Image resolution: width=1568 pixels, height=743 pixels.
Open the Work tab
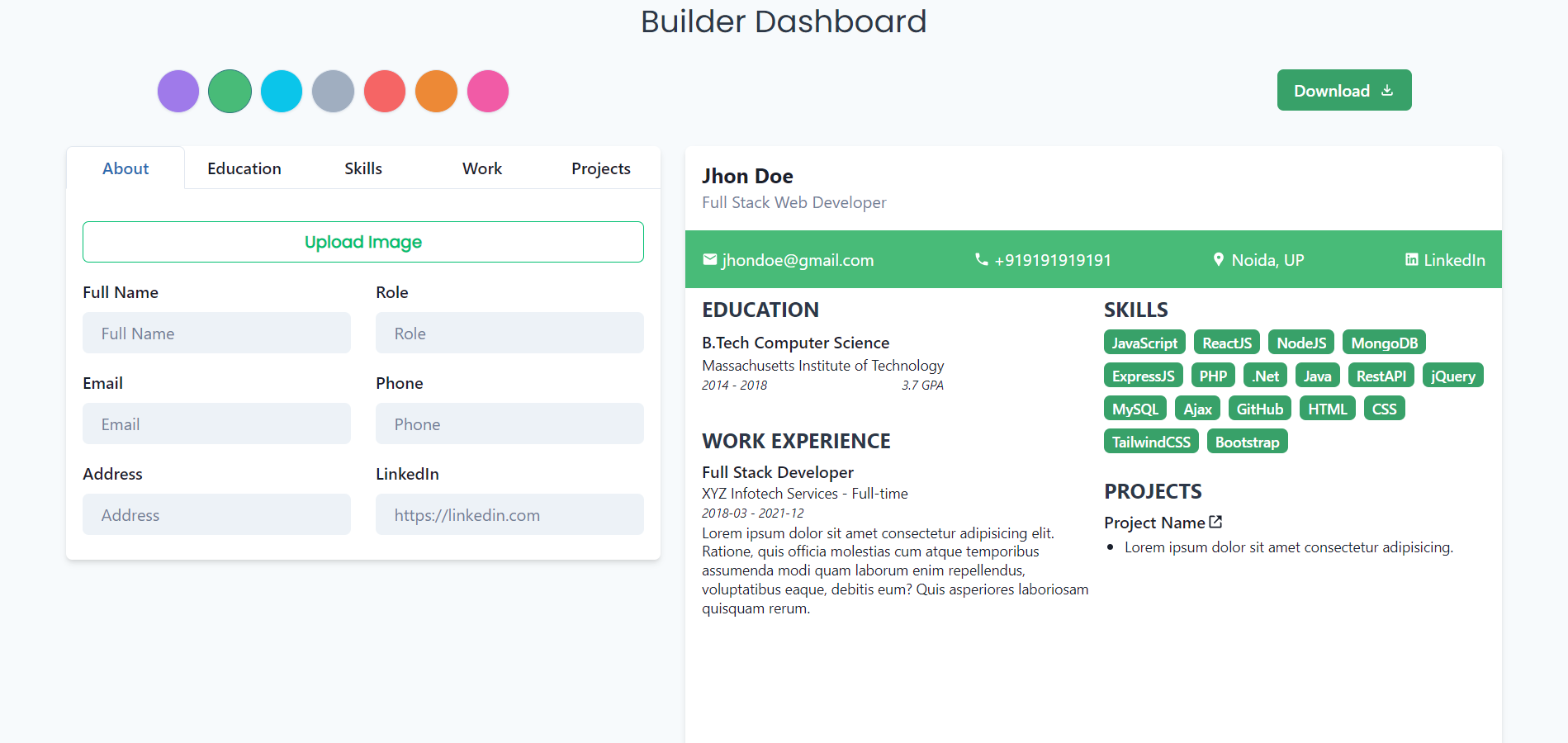(x=482, y=168)
